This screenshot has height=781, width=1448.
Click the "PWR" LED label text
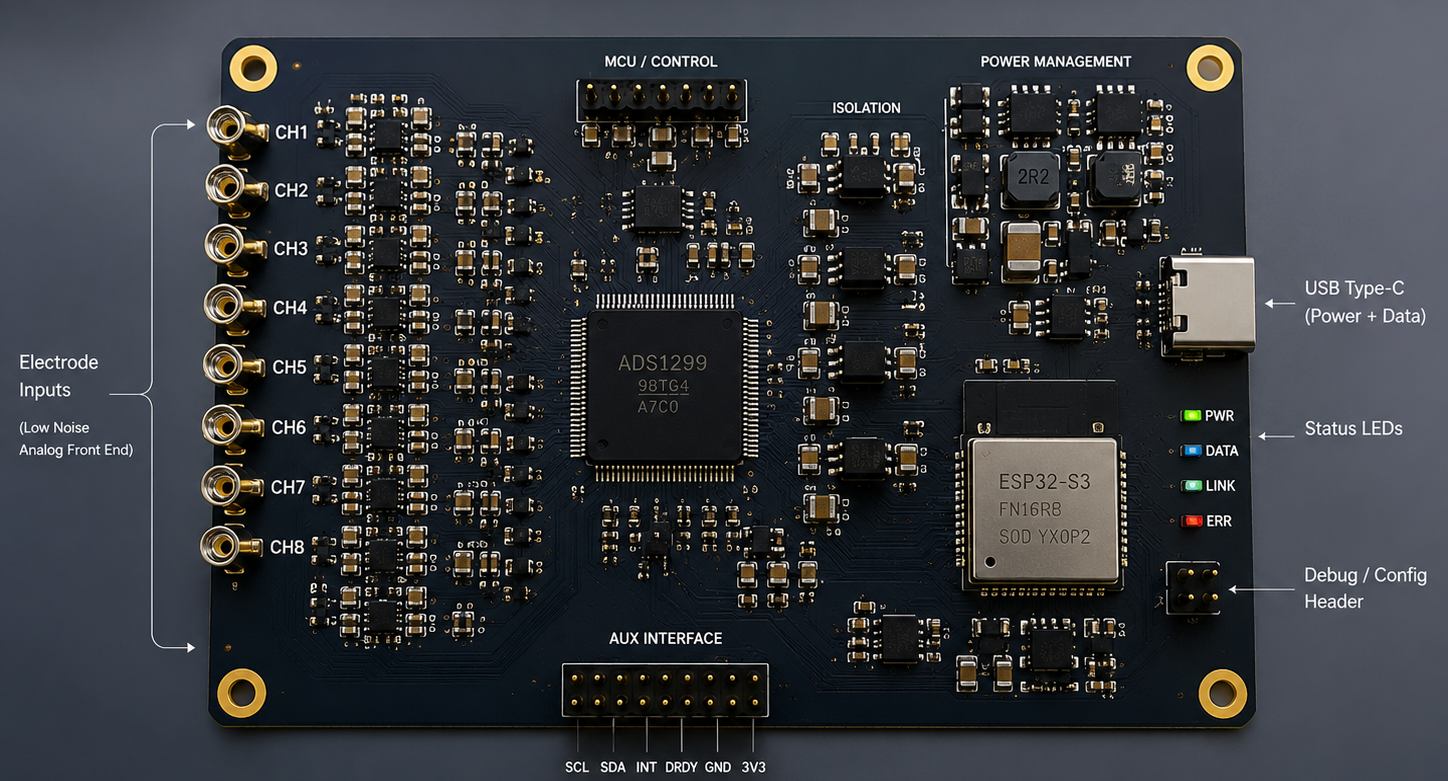(1220, 416)
